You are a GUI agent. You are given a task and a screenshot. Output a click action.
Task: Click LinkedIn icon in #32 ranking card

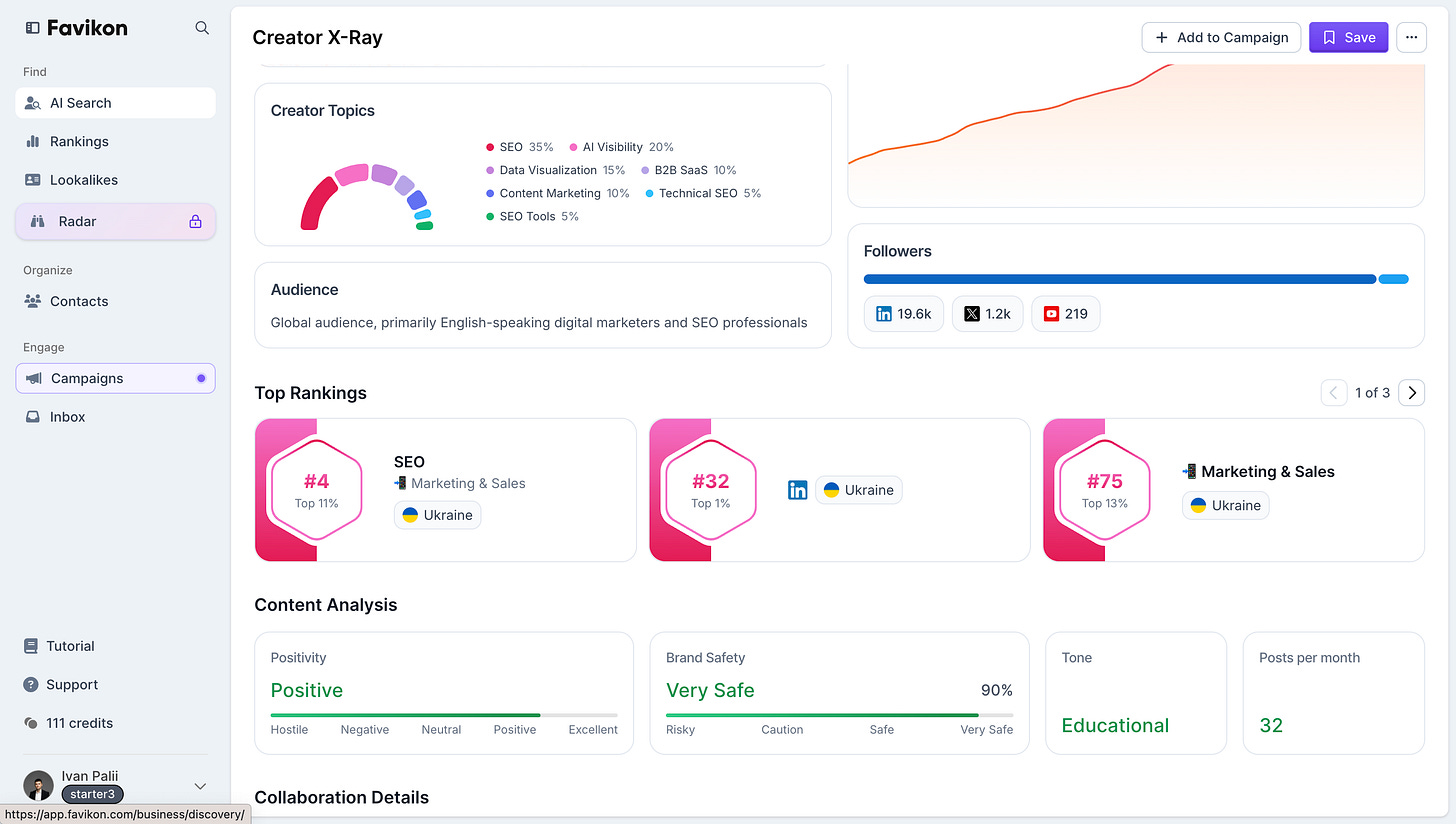797,490
